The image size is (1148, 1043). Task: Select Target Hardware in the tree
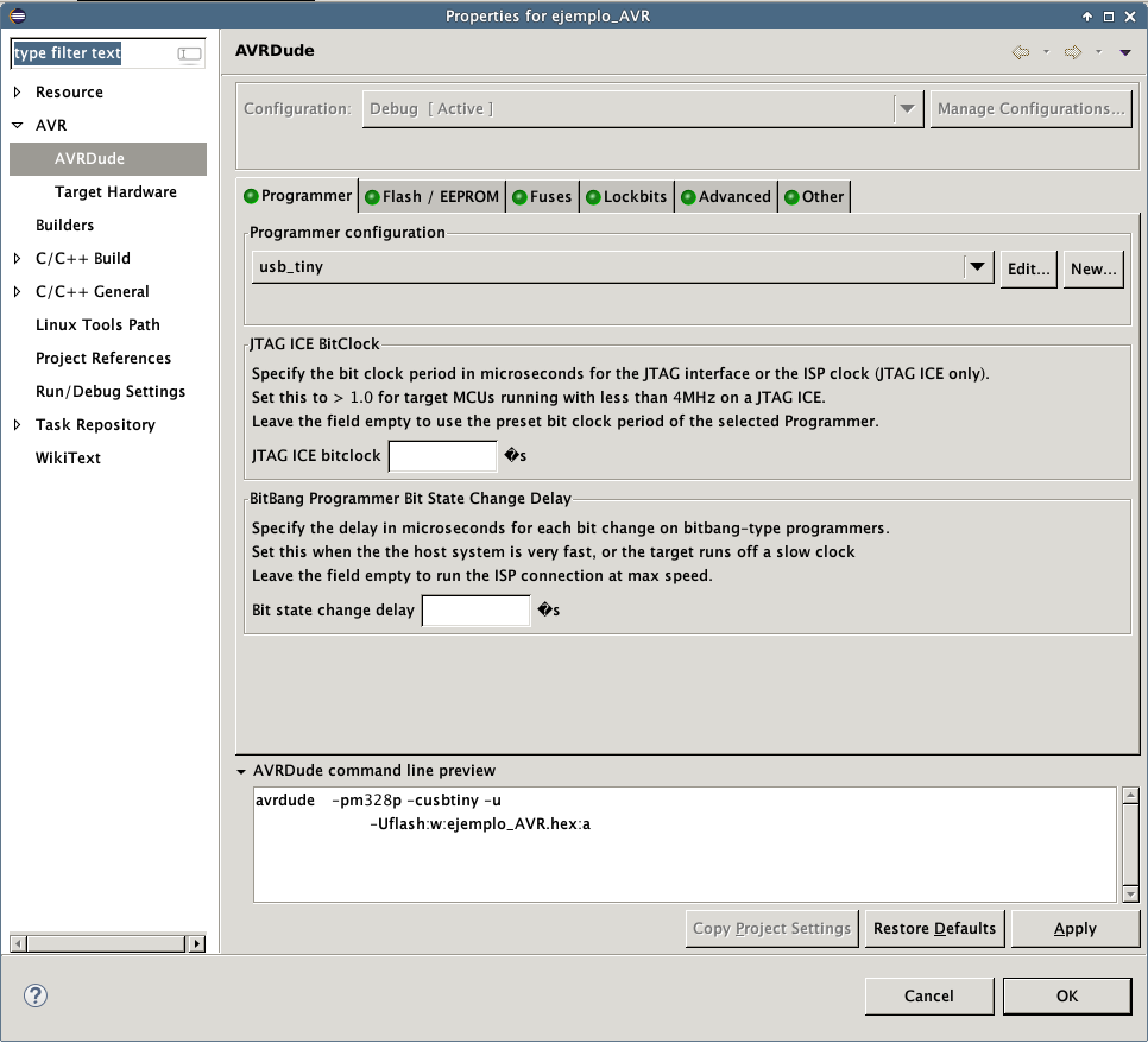(115, 192)
